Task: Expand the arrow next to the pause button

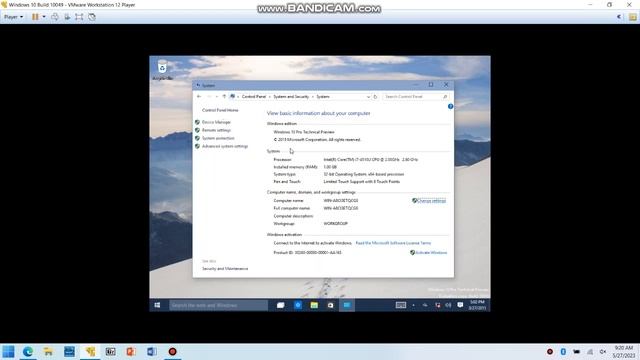Action: pos(44,17)
